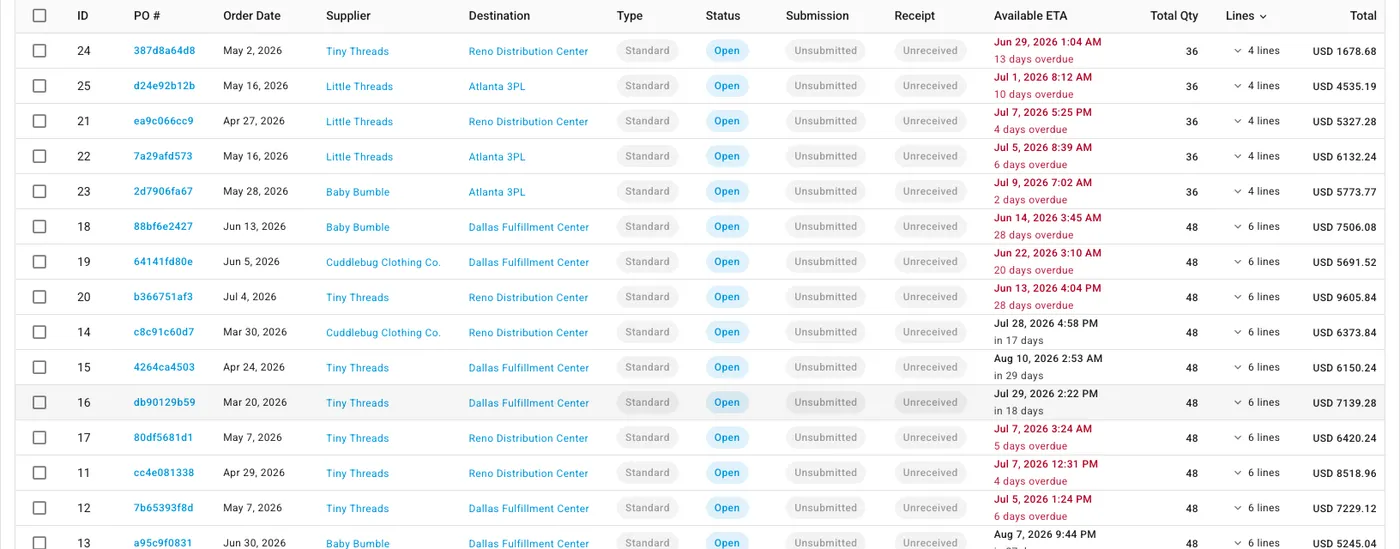The image size is (1400, 549).
Task: Select the checkbox for PO 2d7906fa67
Action: coord(39,191)
